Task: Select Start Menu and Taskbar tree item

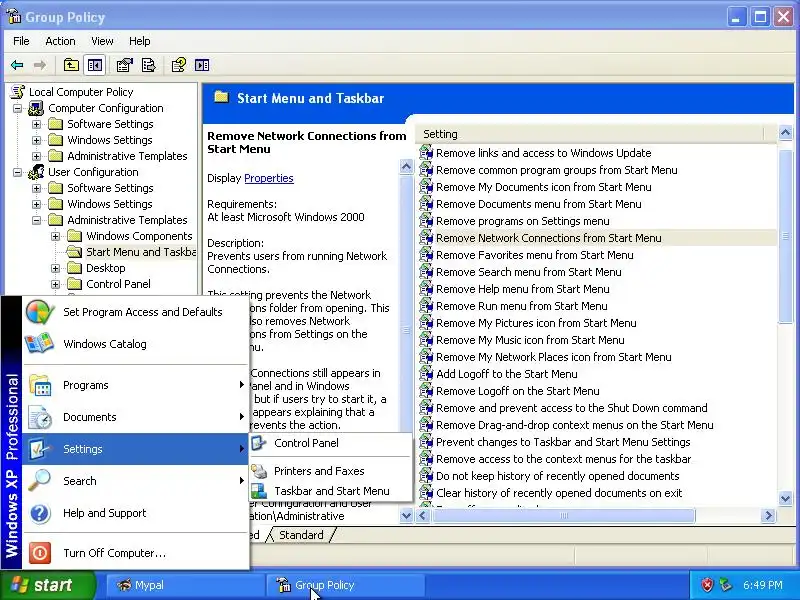Action: coord(141,252)
